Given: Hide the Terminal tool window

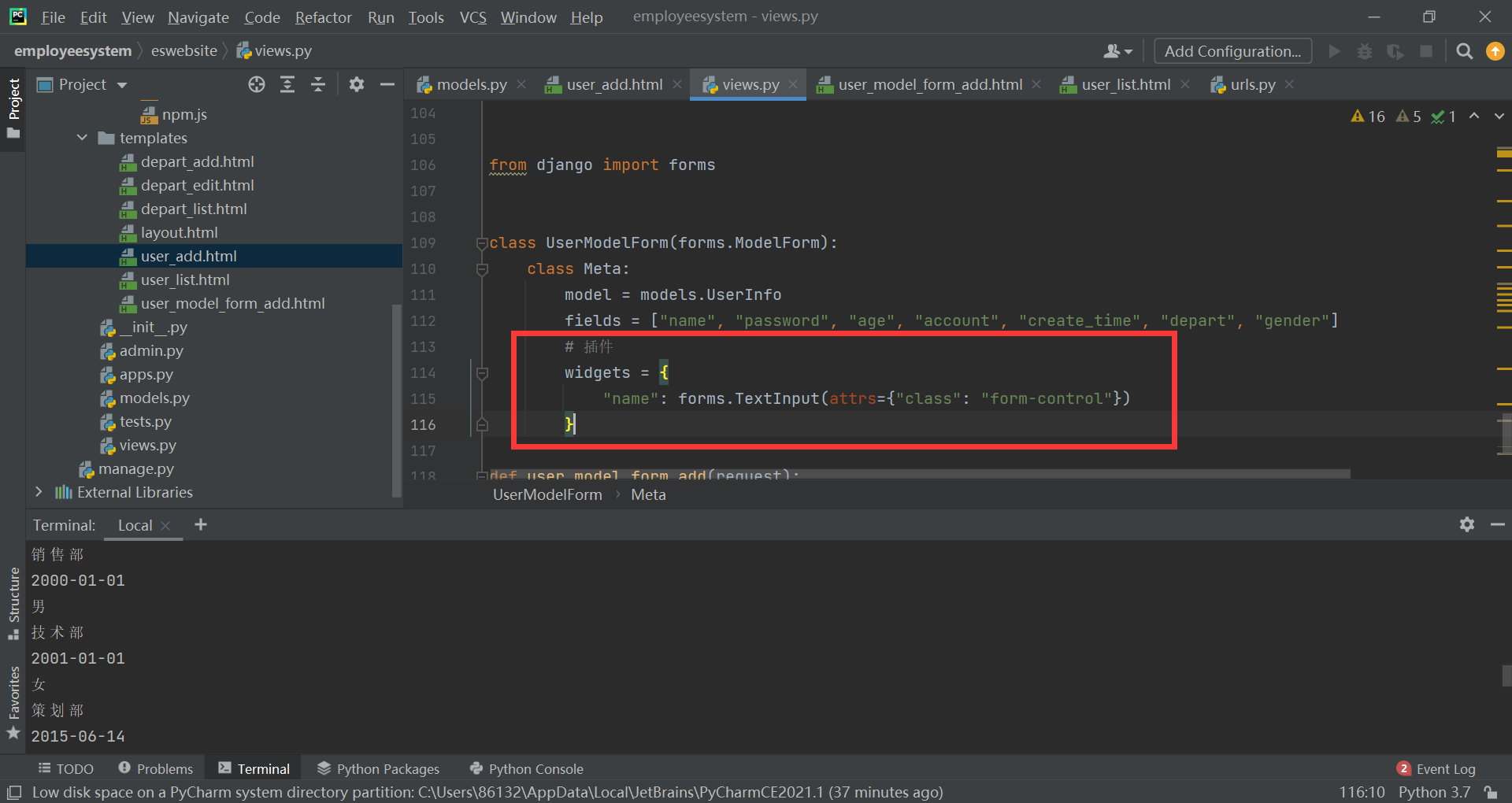Looking at the screenshot, I should click(x=1497, y=524).
